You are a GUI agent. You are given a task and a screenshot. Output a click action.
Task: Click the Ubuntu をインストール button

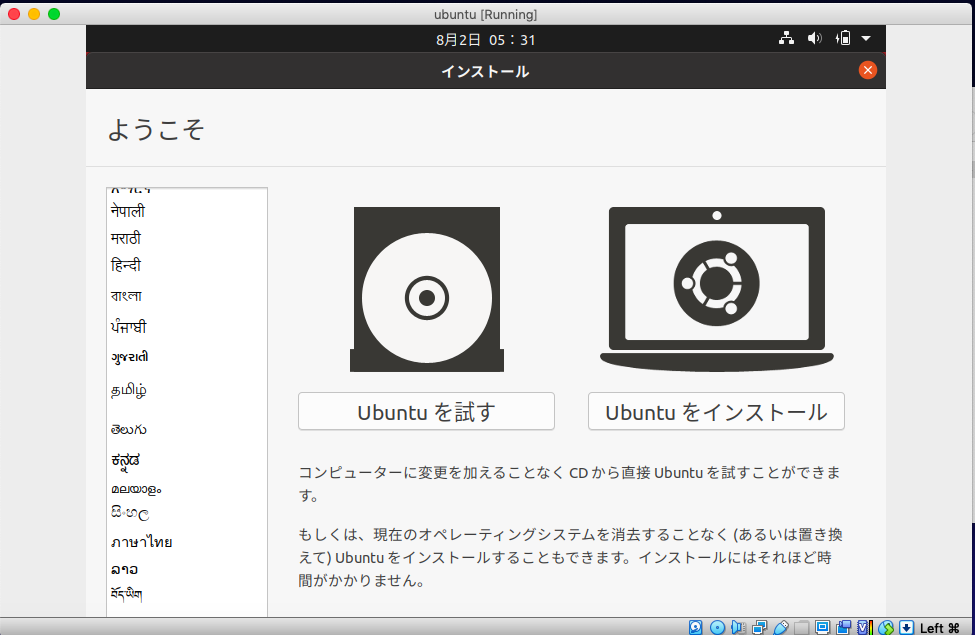click(716, 411)
